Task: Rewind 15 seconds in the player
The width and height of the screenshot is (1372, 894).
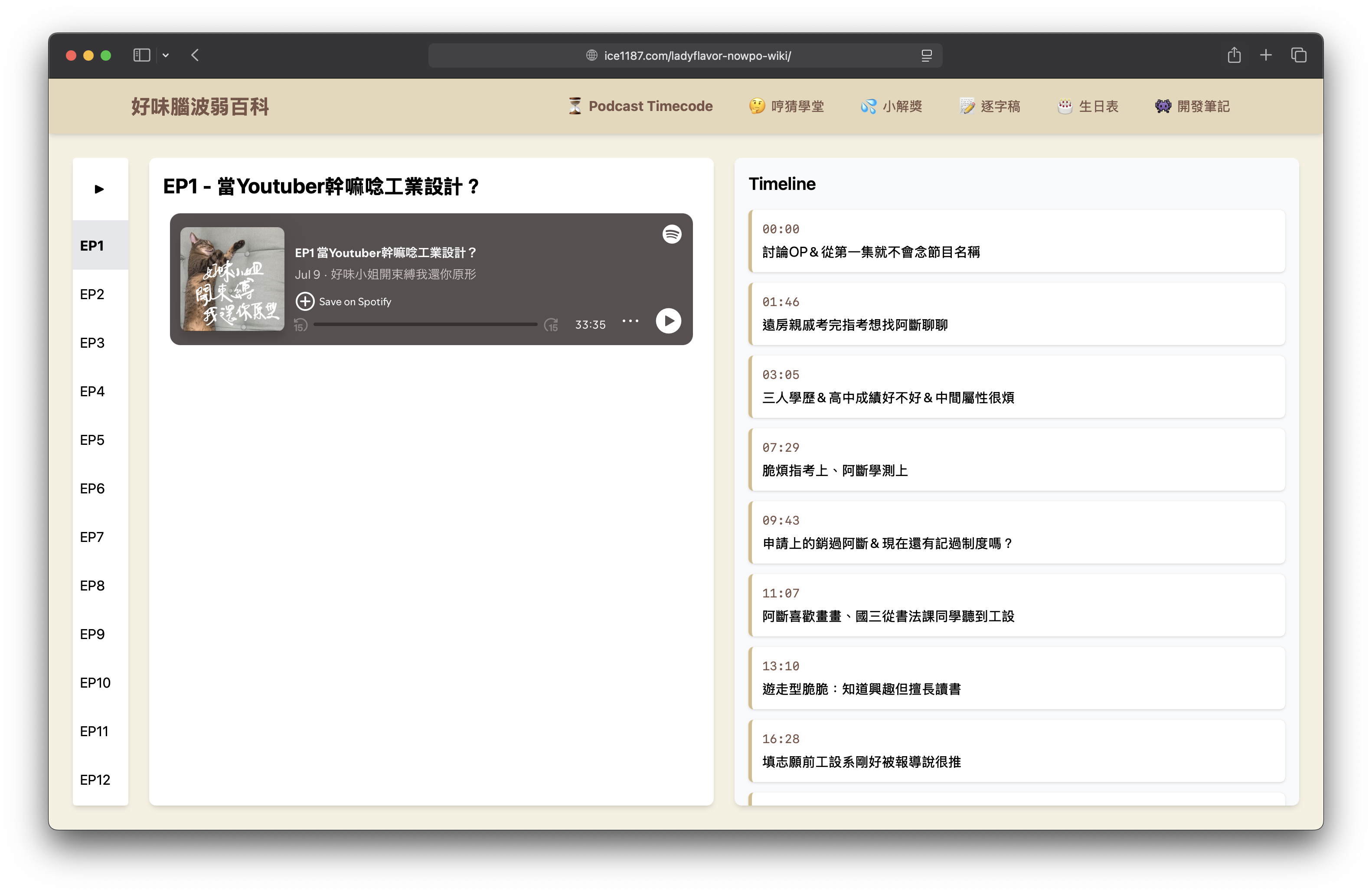Action: 301,324
